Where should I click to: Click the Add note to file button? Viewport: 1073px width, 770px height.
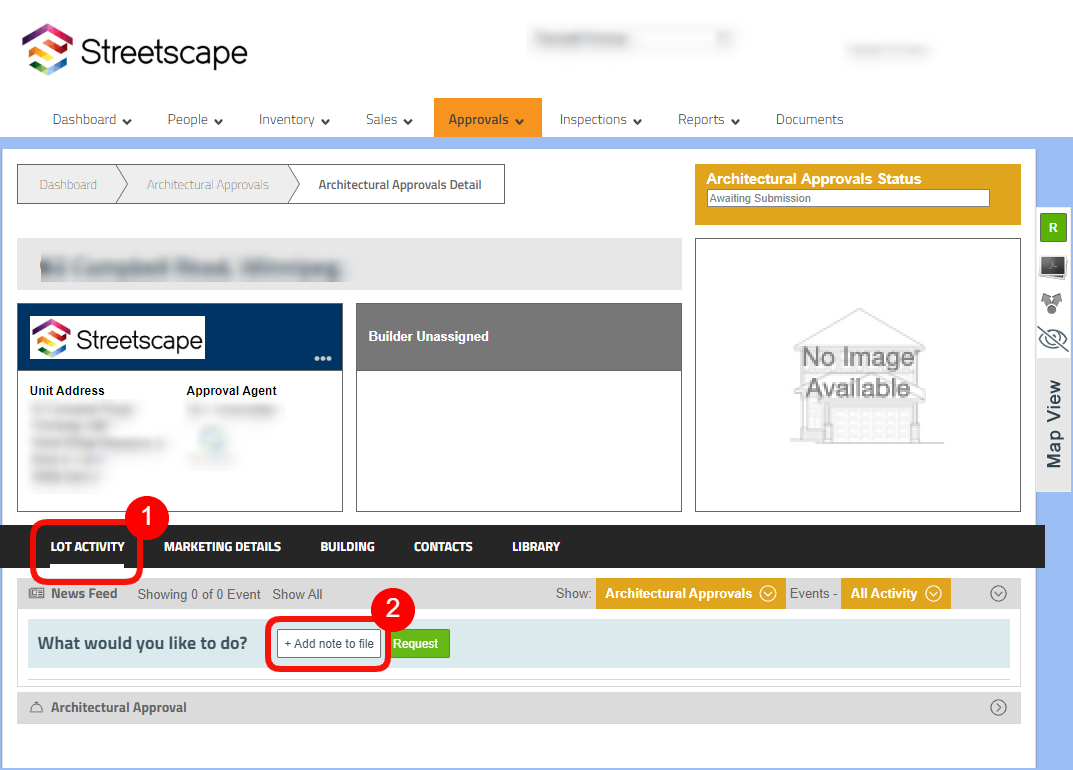pyautogui.click(x=329, y=643)
